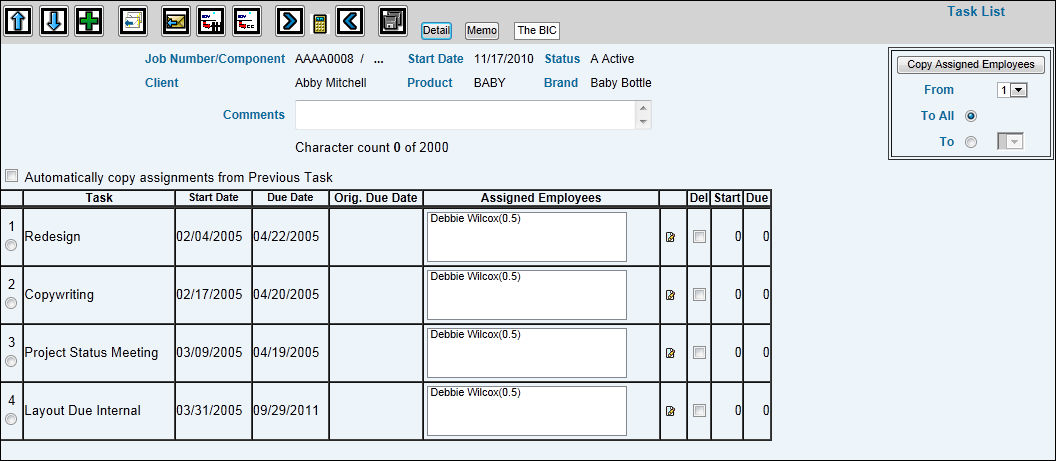1056x461 pixels.
Task: Click the blue up arrow toolbar icon
Action: tap(19, 20)
